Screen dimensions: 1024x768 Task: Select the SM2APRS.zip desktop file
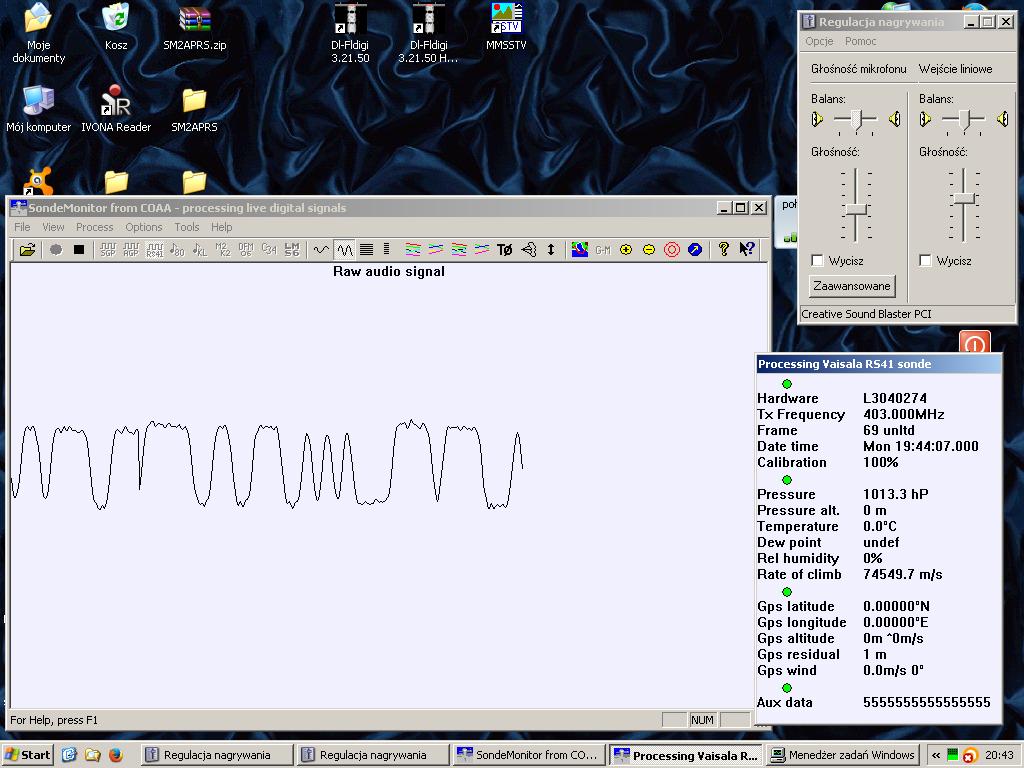[x=195, y=27]
